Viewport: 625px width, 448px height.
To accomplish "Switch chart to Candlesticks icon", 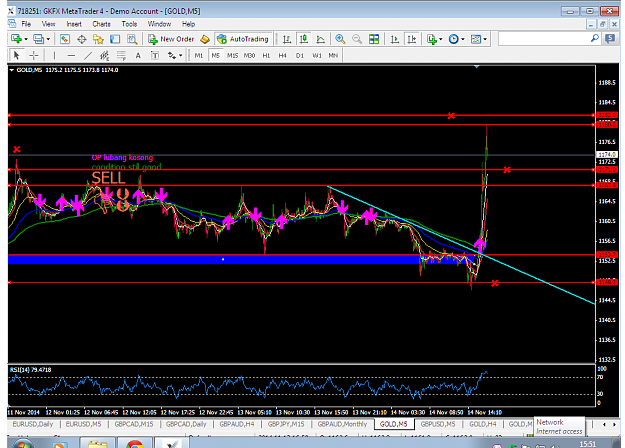I will point(304,39).
